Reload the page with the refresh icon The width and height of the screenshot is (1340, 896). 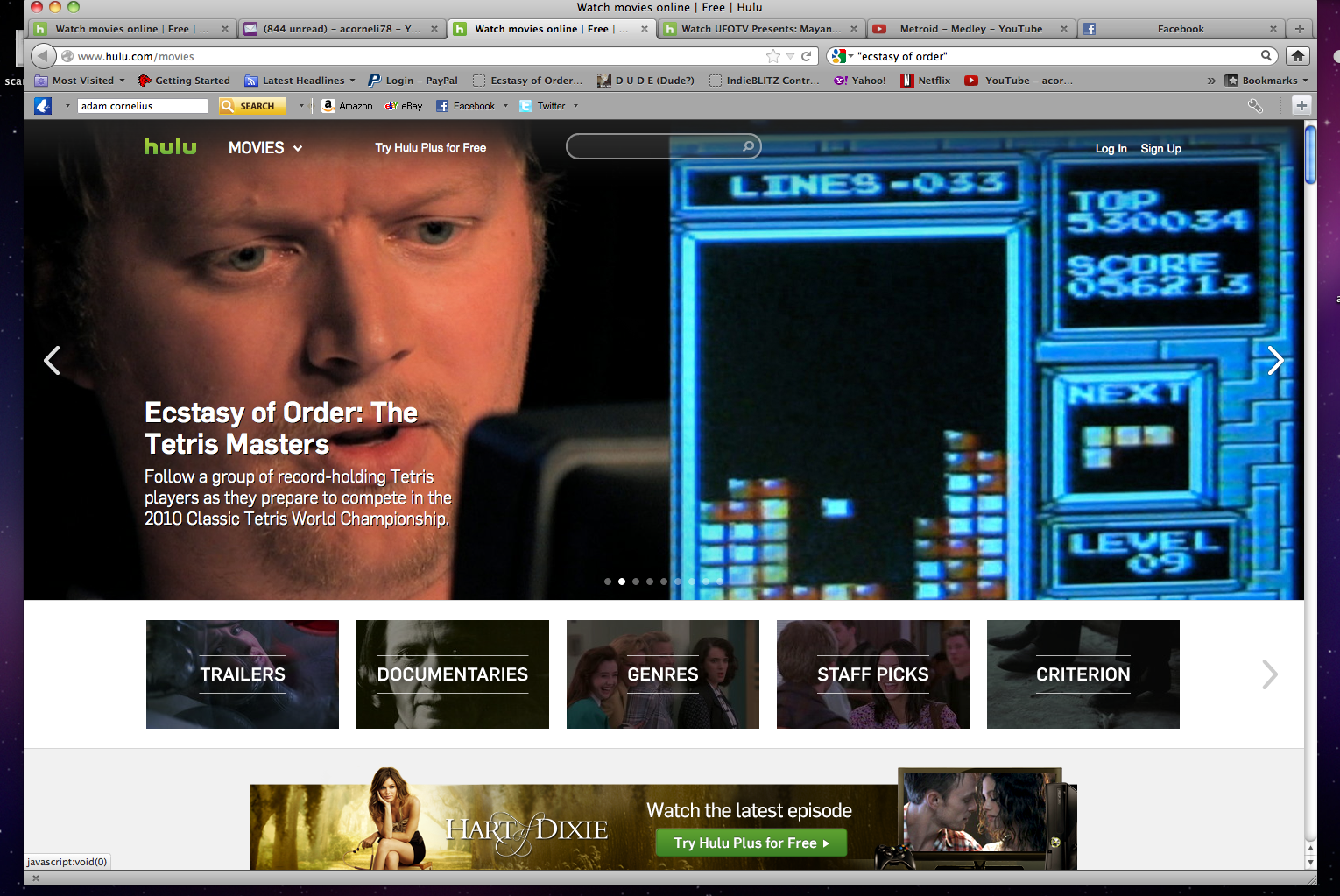pos(807,56)
